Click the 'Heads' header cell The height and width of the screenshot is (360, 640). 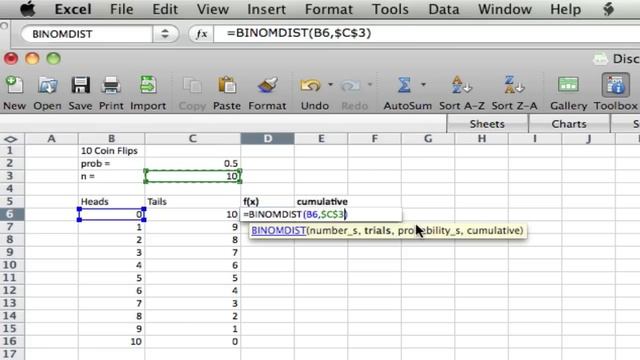[x=111, y=202]
